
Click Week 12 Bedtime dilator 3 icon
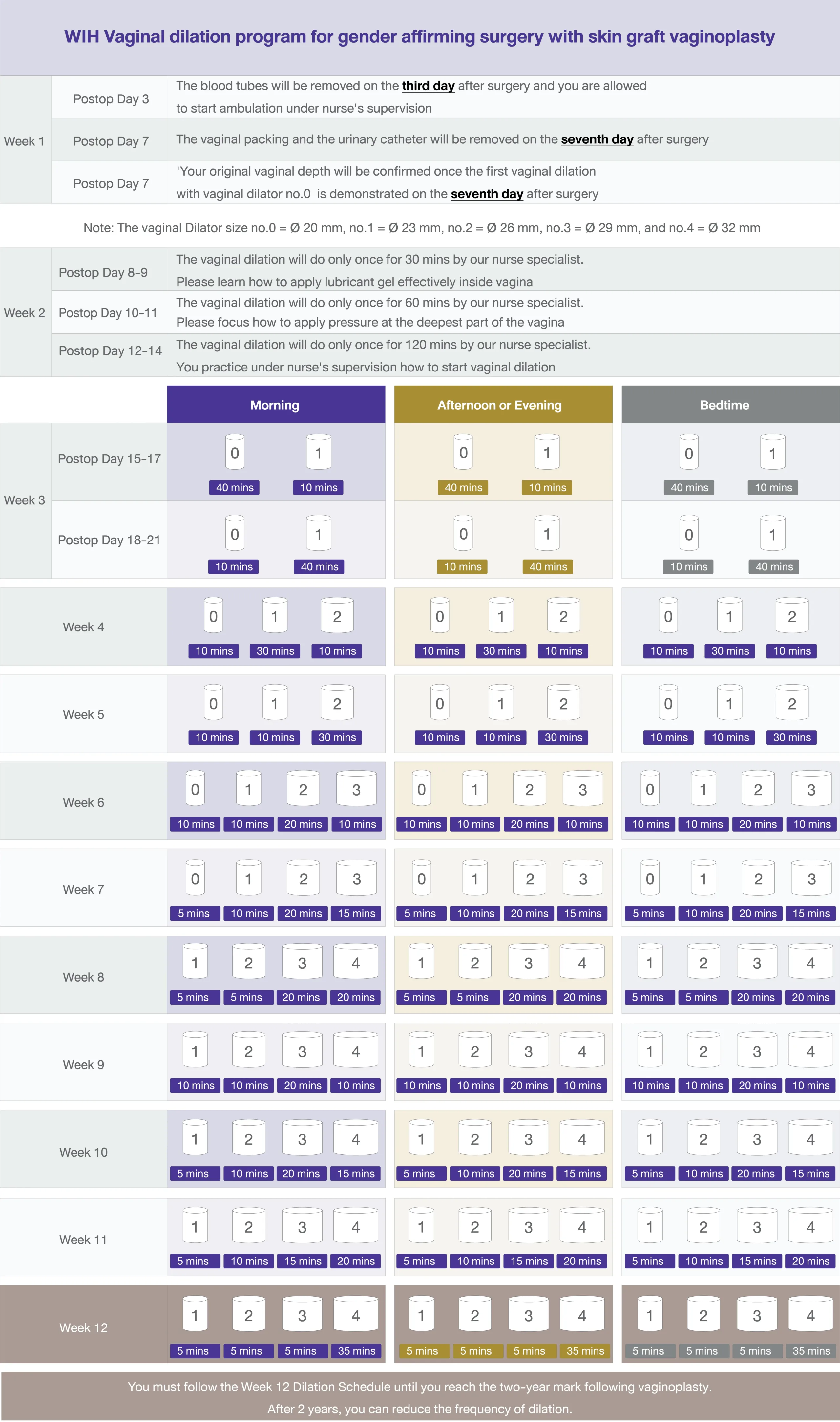coord(757,1314)
